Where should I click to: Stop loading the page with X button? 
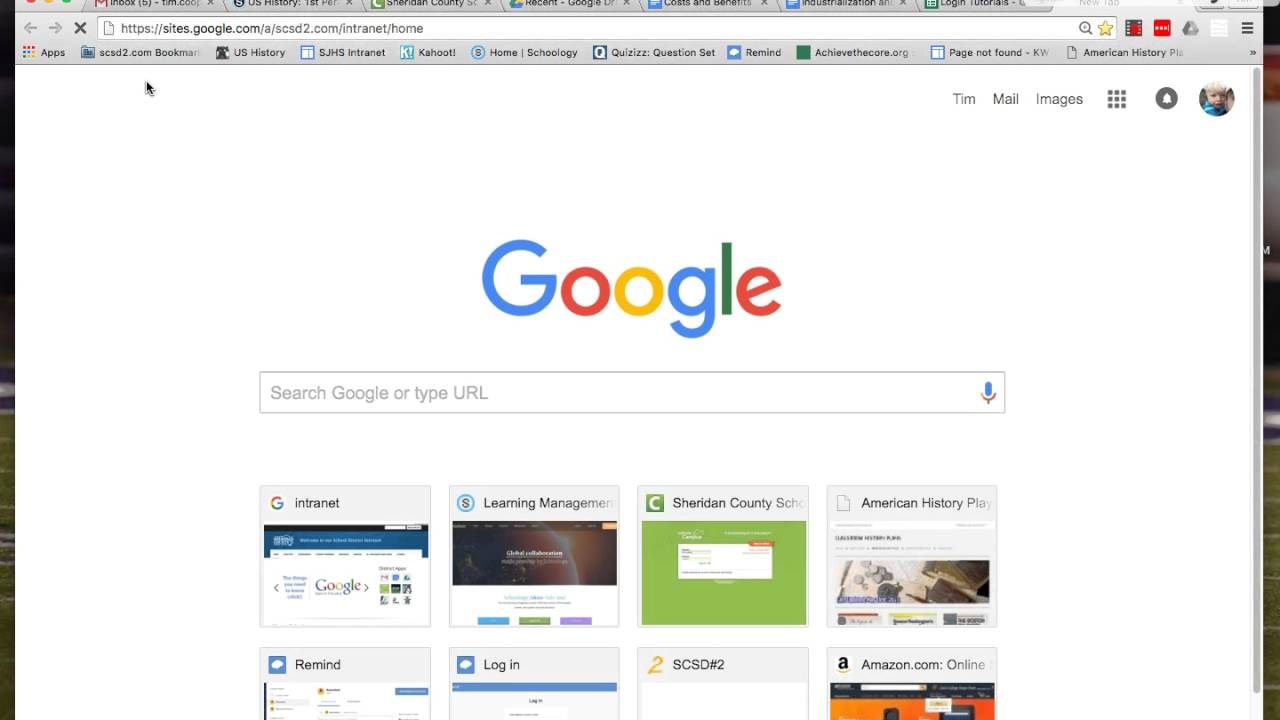(x=80, y=28)
